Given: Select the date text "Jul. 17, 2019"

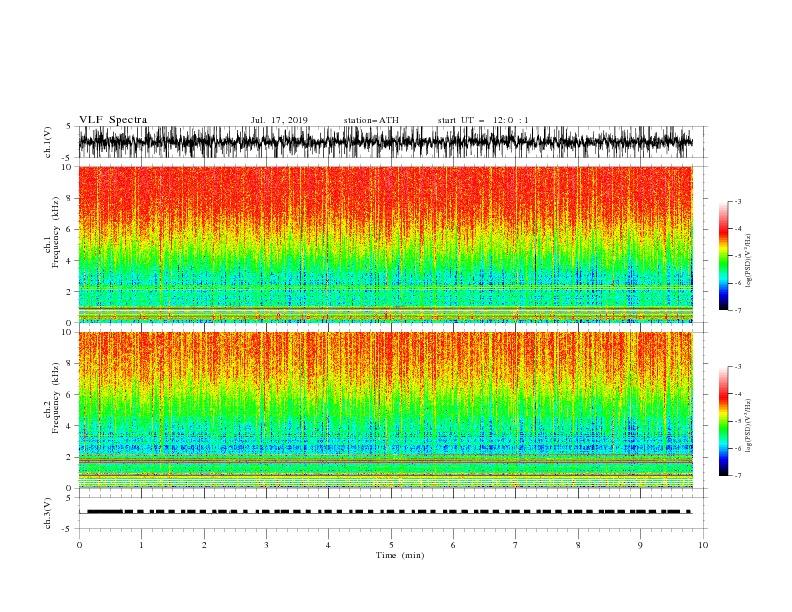Looking at the screenshot, I should pyautogui.click(x=279, y=120).
